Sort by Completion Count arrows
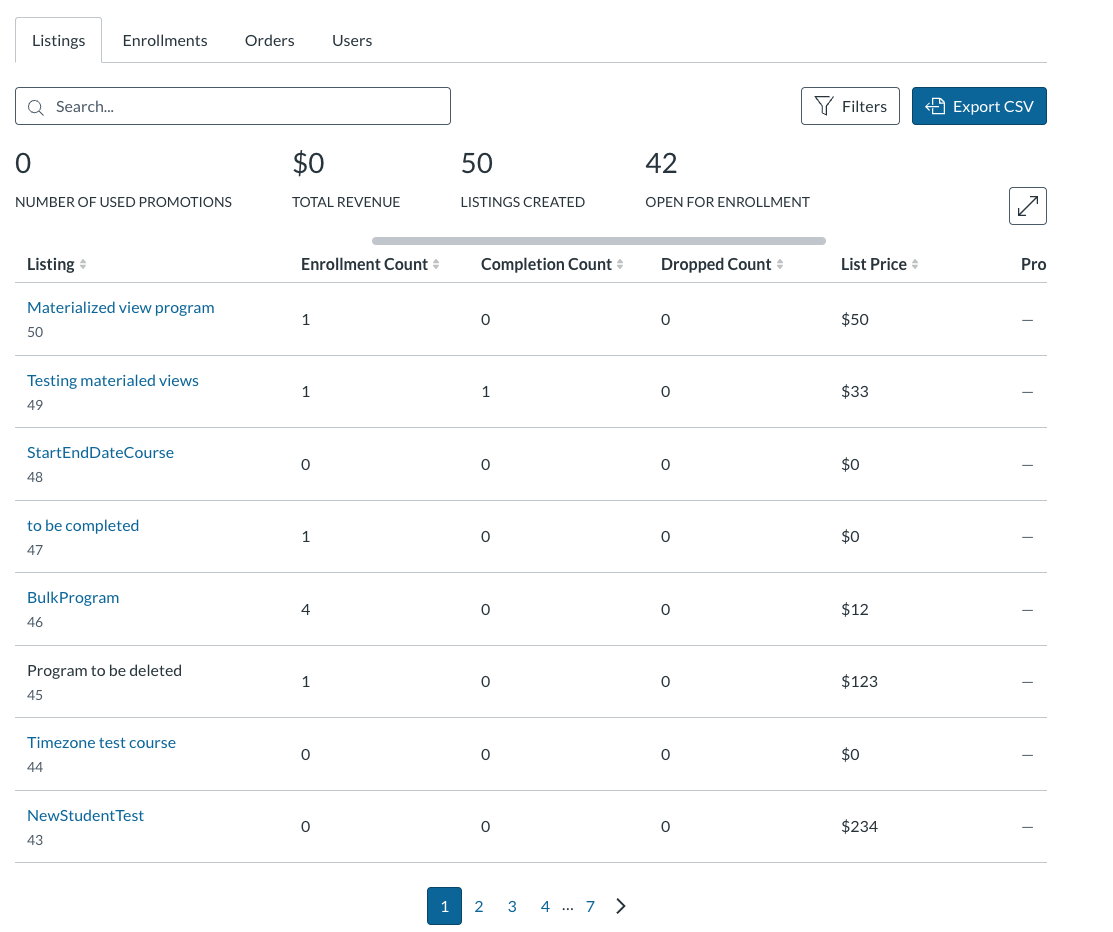 (620, 264)
